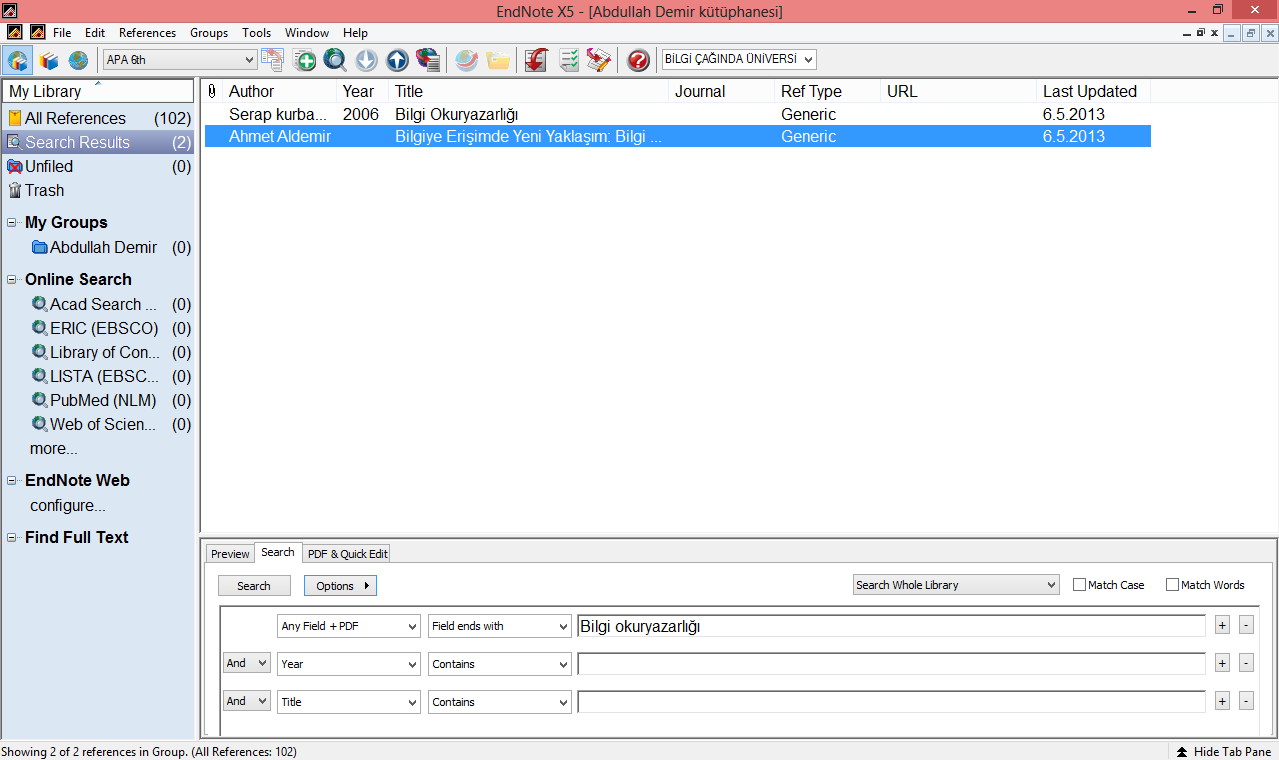The image size is (1279, 760).
Task: Switch to the PDF & Quick Edit tab
Action: (347, 554)
